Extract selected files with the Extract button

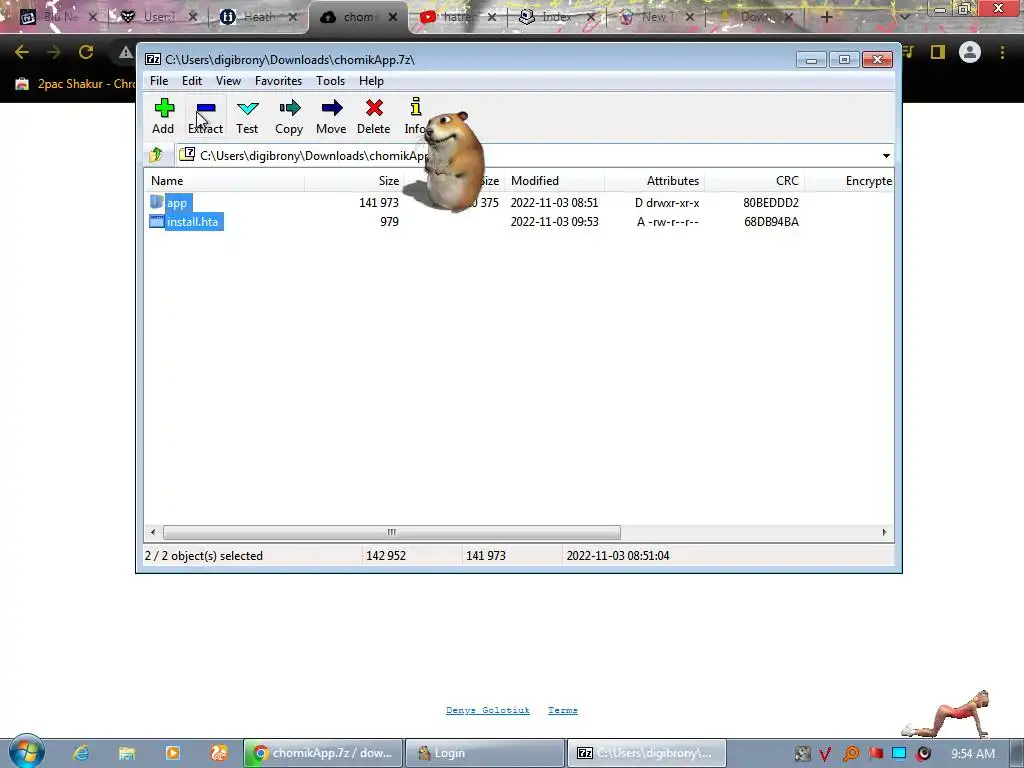(x=205, y=116)
